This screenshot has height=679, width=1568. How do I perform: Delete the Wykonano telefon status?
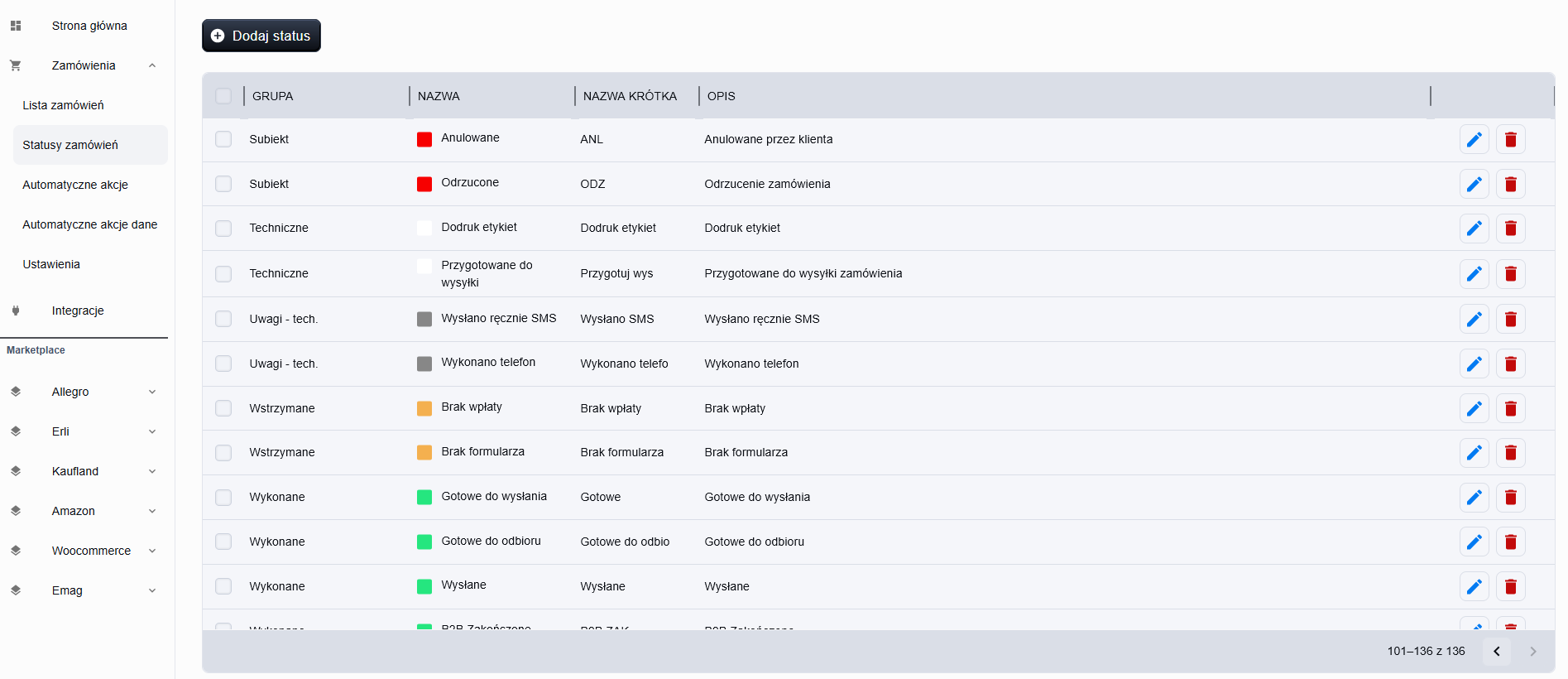(x=1510, y=364)
